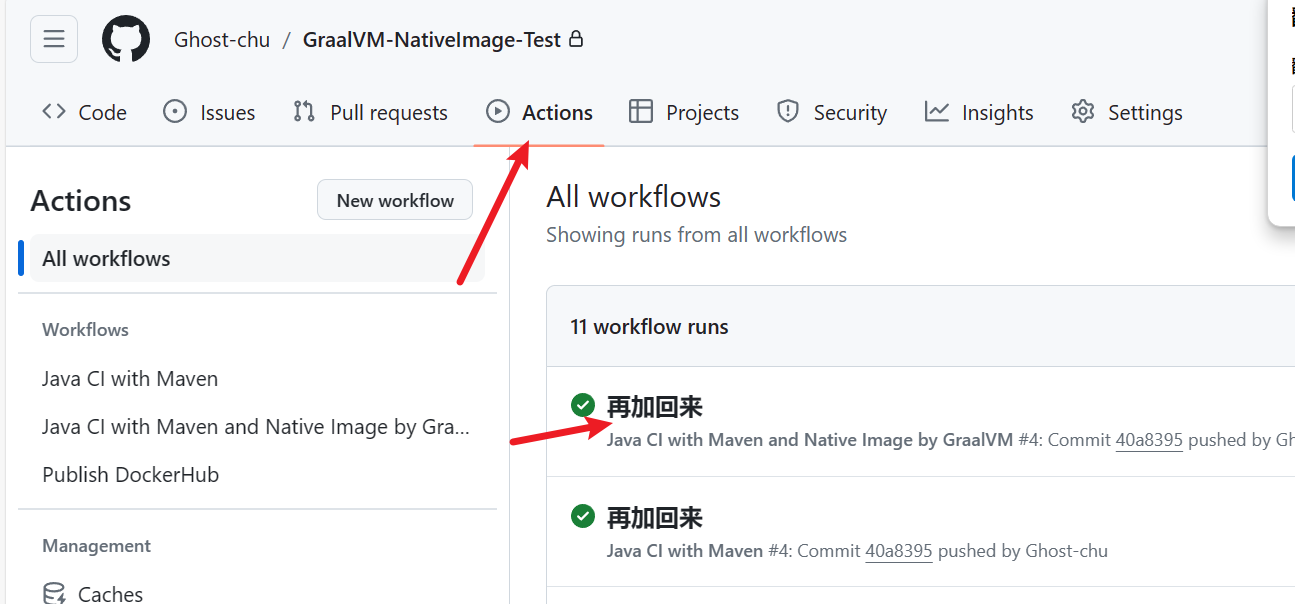Open the Insights tab

[979, 112]
